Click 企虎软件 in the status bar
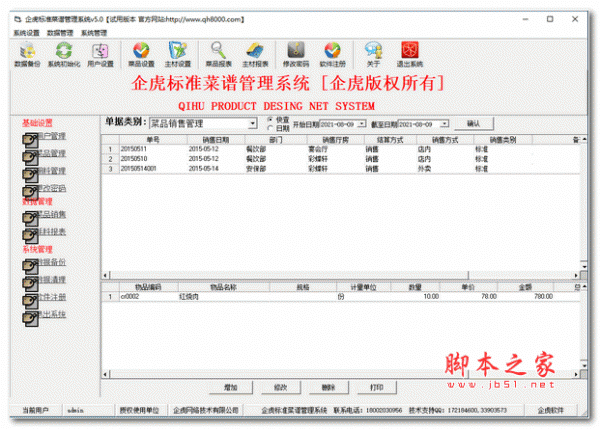Screen dimensions: 600x429 click(x=551, y=410)
